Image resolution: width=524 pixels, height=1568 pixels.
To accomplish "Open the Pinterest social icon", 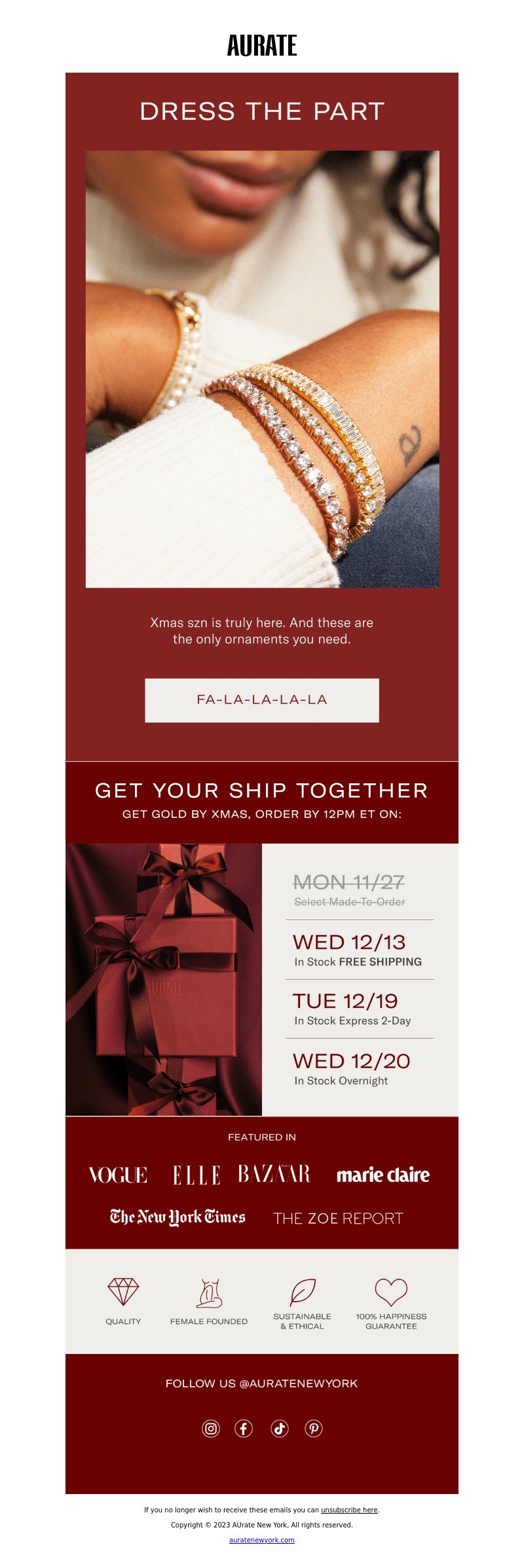I will pyautogui.click(x=314, y=1429).
